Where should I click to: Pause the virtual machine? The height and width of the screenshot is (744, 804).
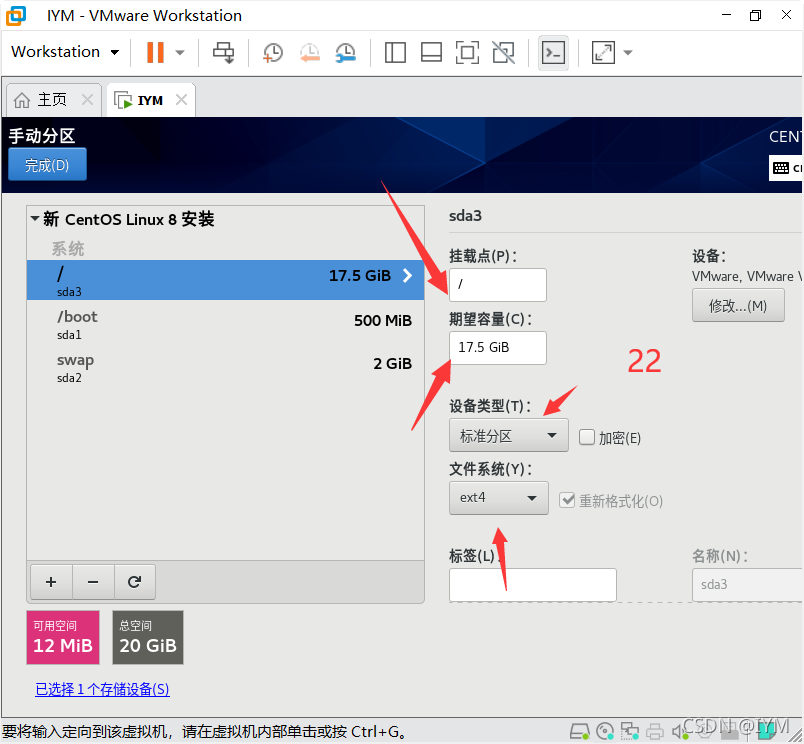pos(155,52)
